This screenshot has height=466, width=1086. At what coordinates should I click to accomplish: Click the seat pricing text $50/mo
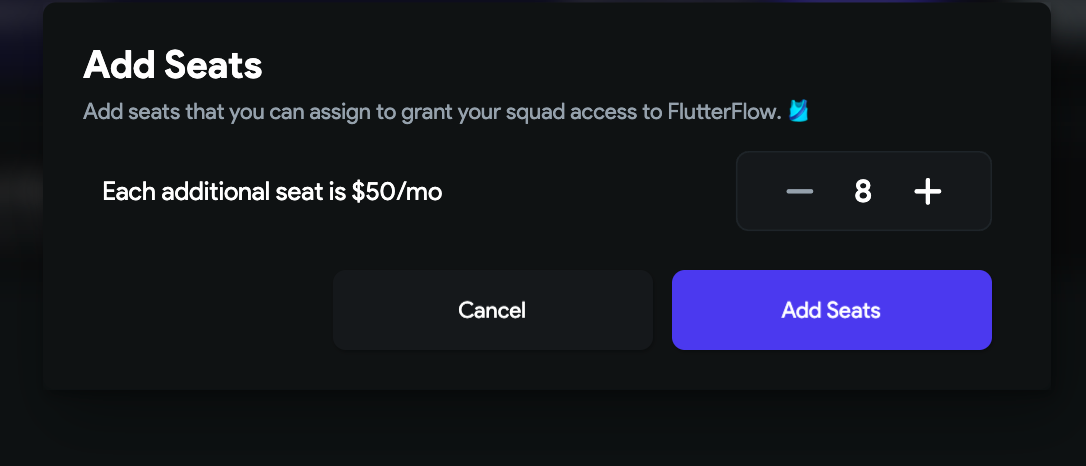pyautogui.click(x=396, y=192)
